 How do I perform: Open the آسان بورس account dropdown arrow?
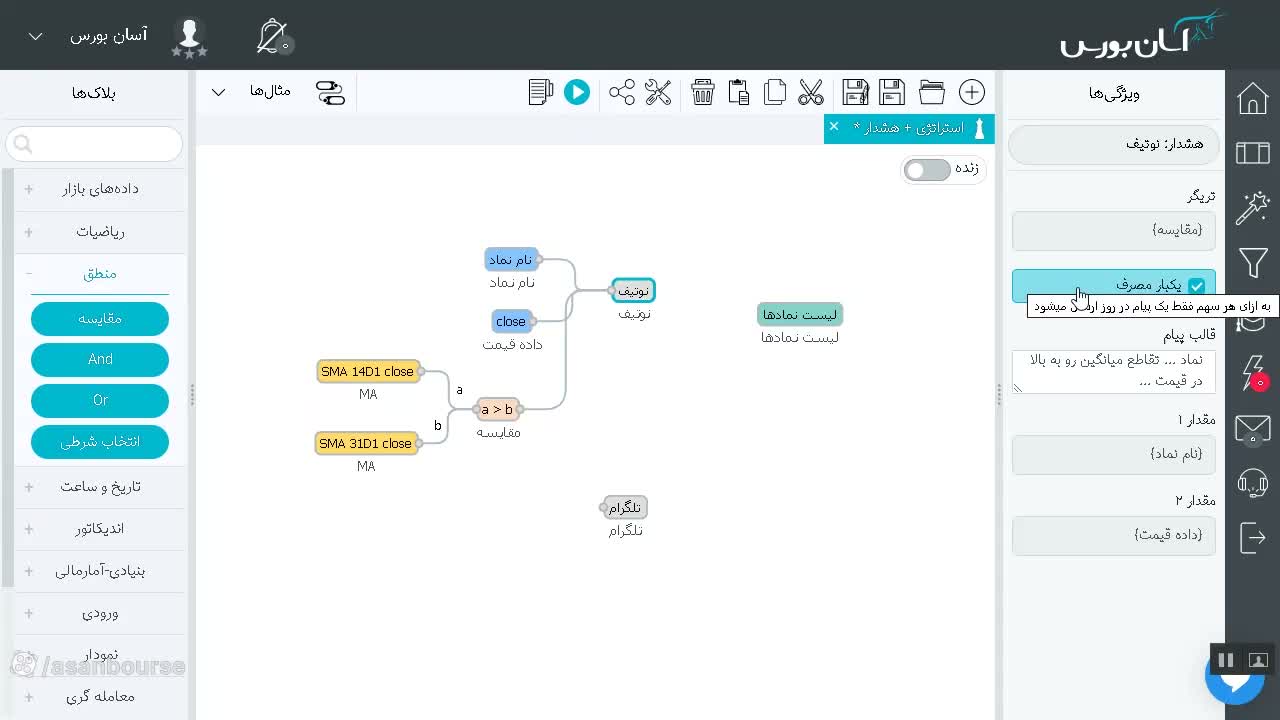36,36
